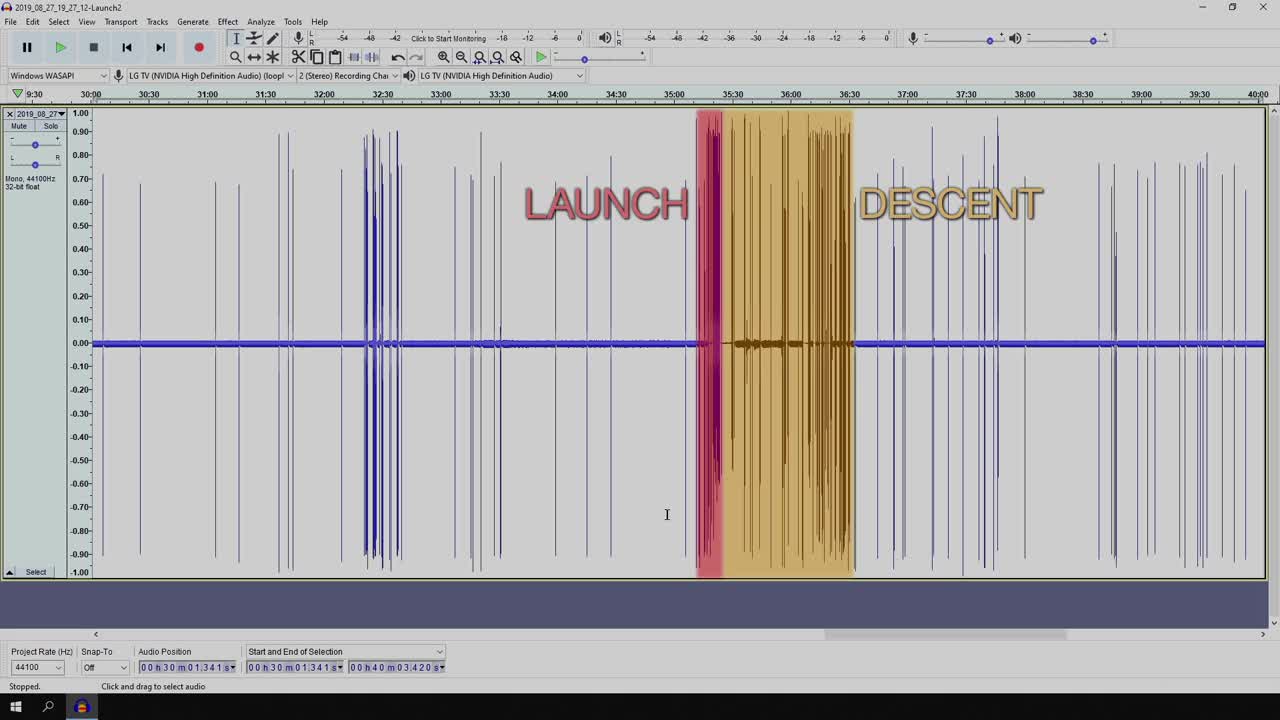Select the Selection (I-beam) tool
The image size is (1280, 720).
coord(236,38)
